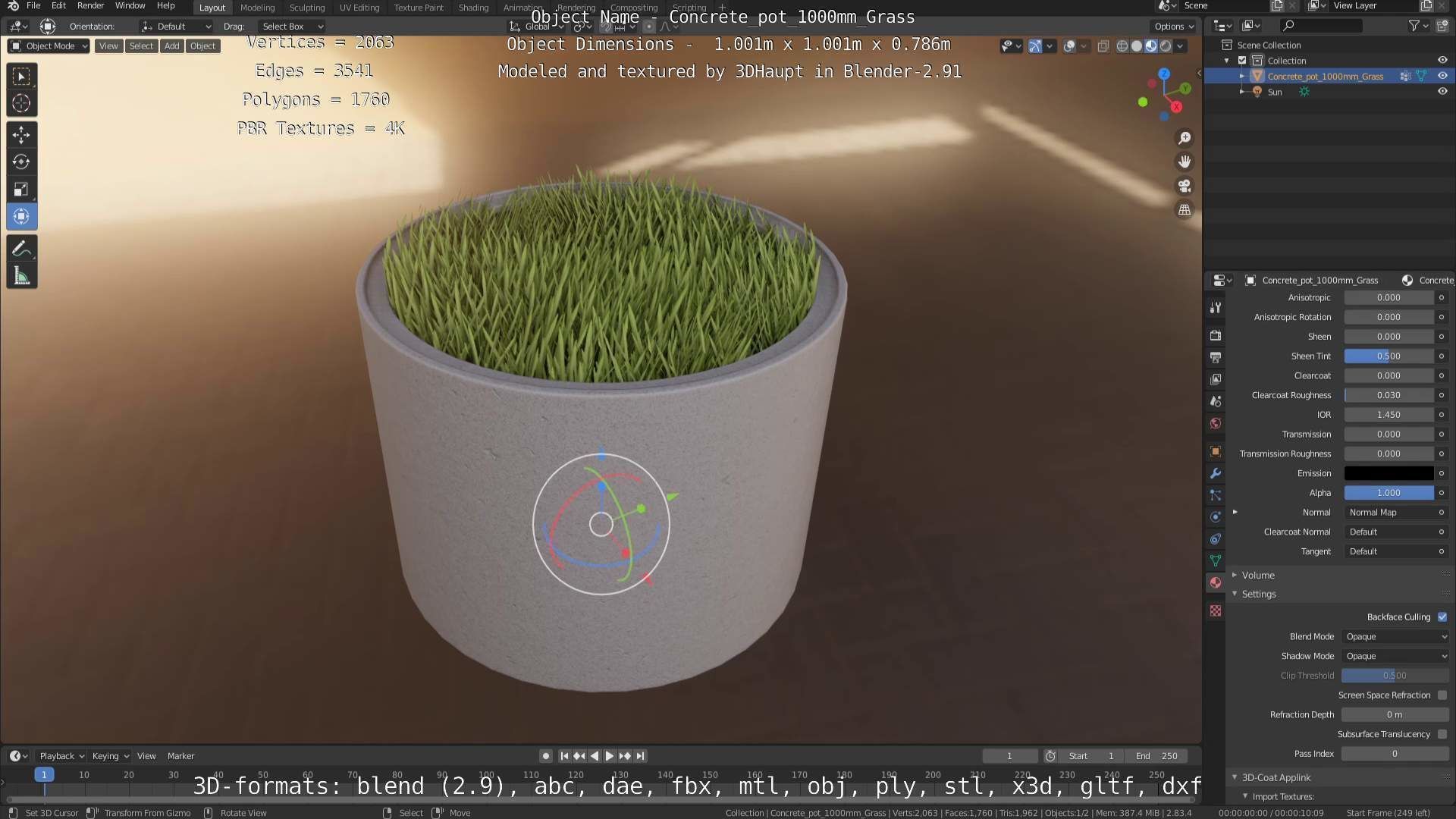Toggle the Backface Culling checkbox
This screenshot has height=819, width=1456.
(x=1442, y=617)
